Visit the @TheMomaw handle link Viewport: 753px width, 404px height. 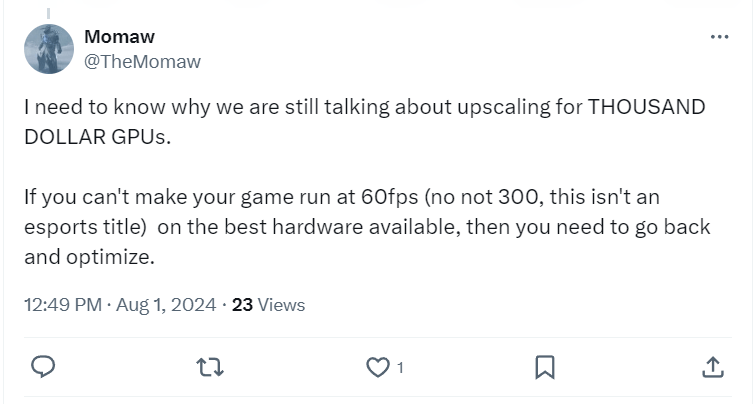point(142,61)
